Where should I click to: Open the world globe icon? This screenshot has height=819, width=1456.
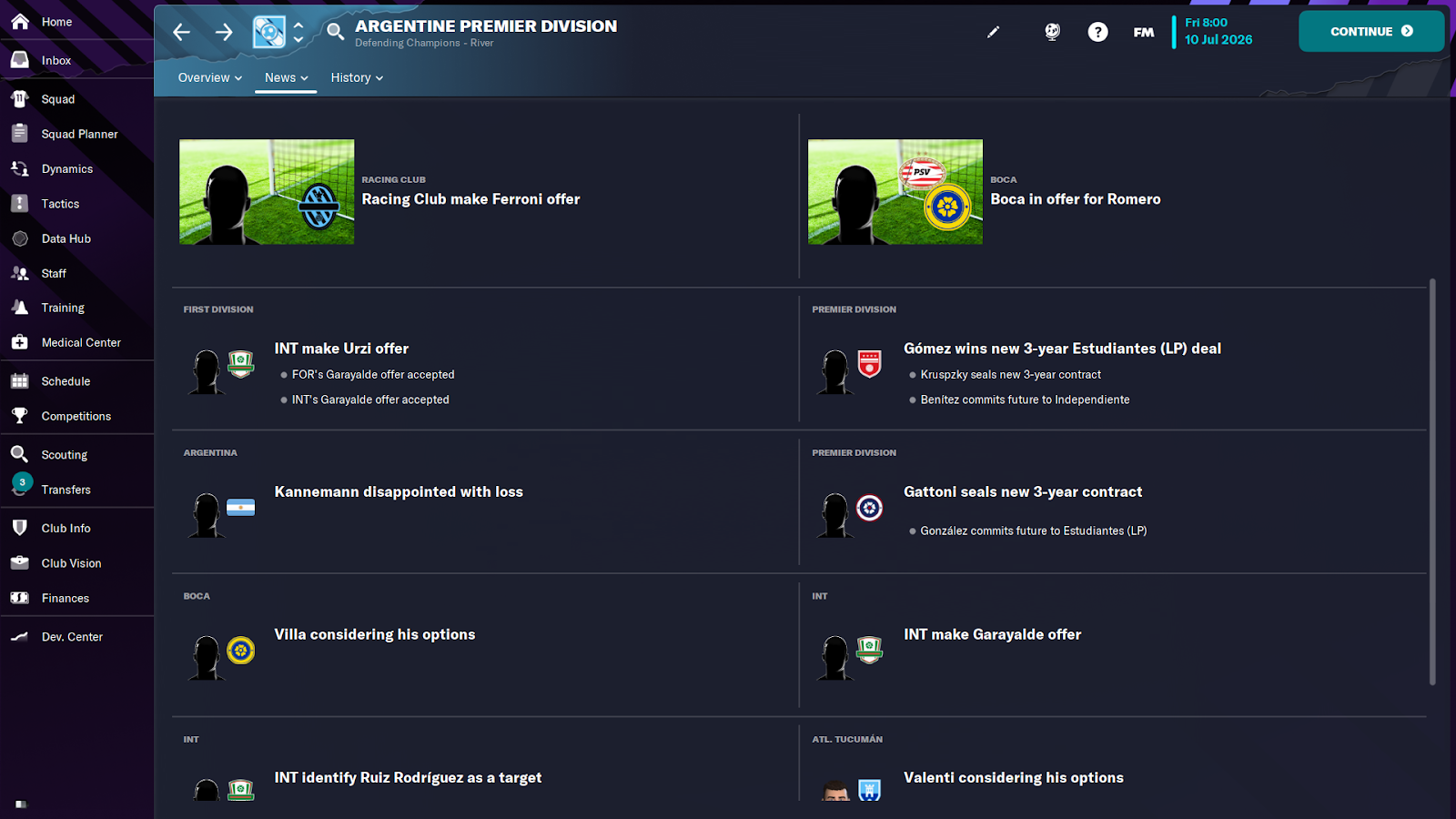(x=1052, y=32)
